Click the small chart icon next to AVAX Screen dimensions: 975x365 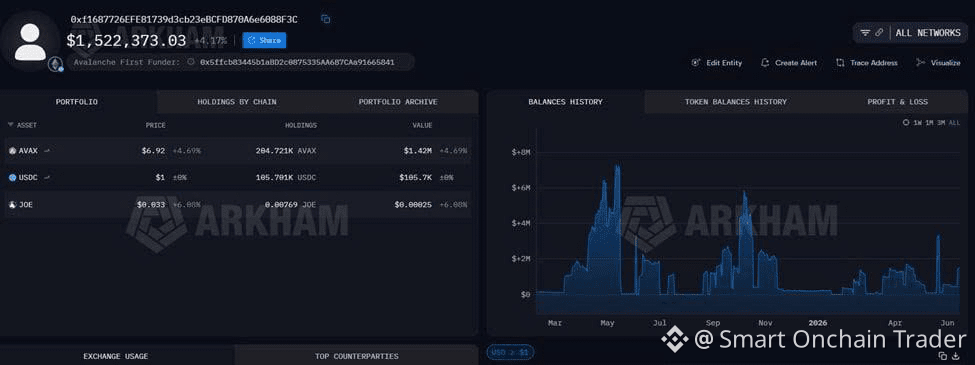pos(47,150)
